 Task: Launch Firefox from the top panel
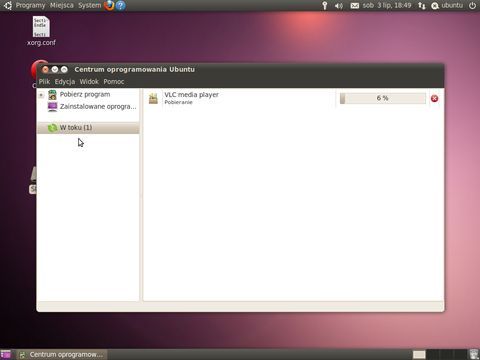(109, 5)
